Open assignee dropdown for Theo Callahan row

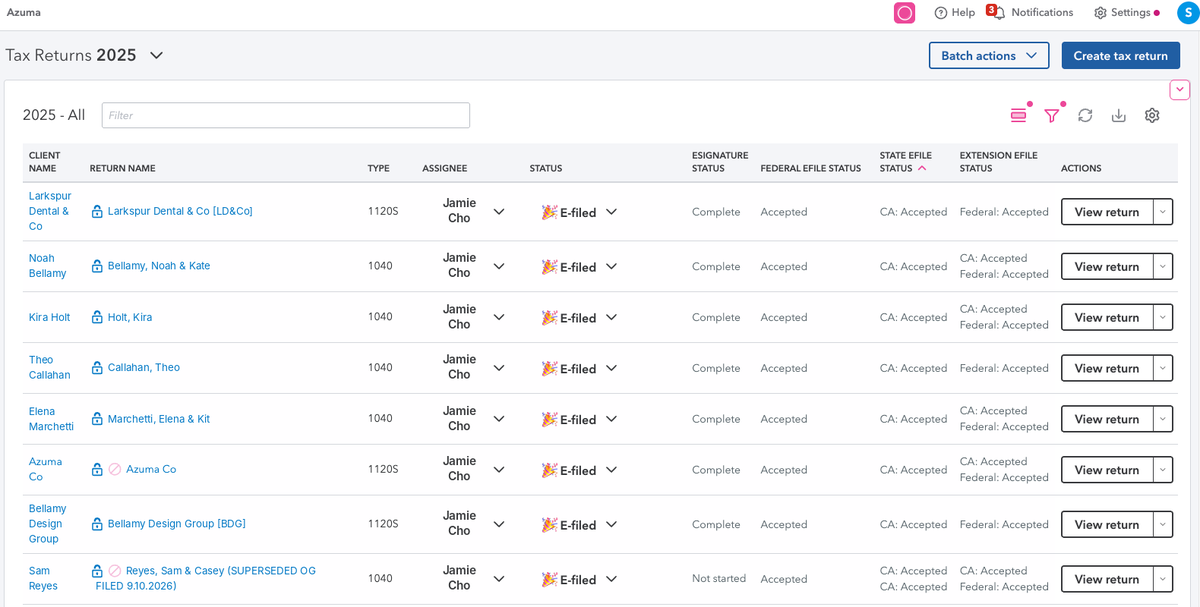click(499, 368)
